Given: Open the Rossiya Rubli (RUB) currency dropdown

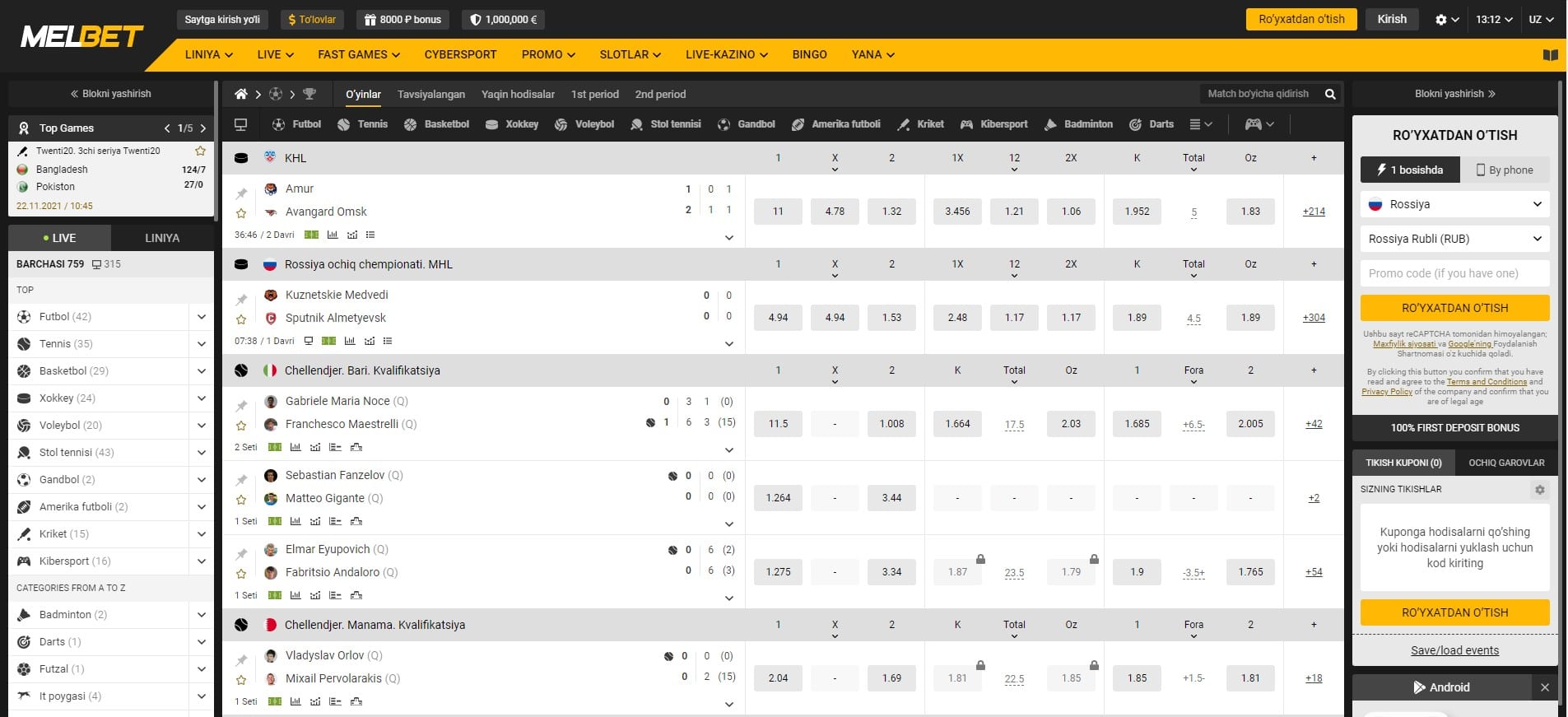Looking at the screenshot, I should 1454,239.
